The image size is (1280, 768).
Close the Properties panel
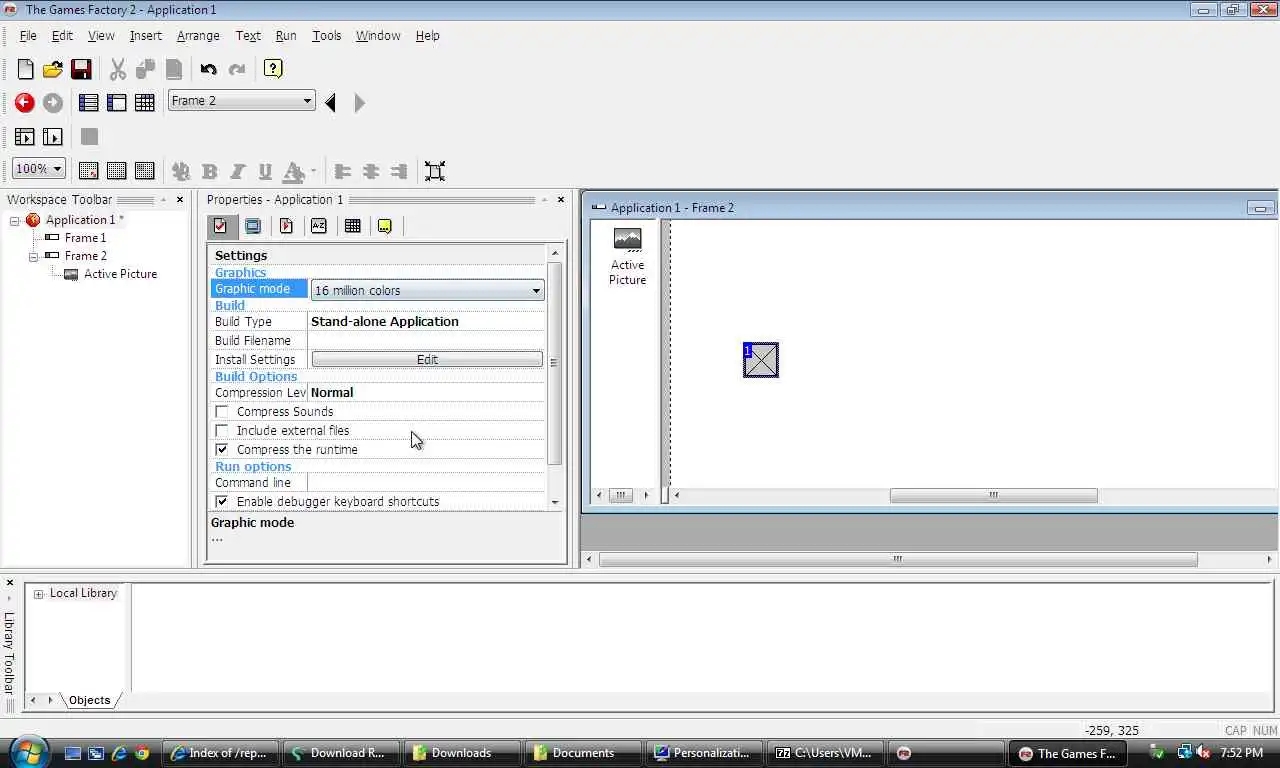[x=561, y=200]
